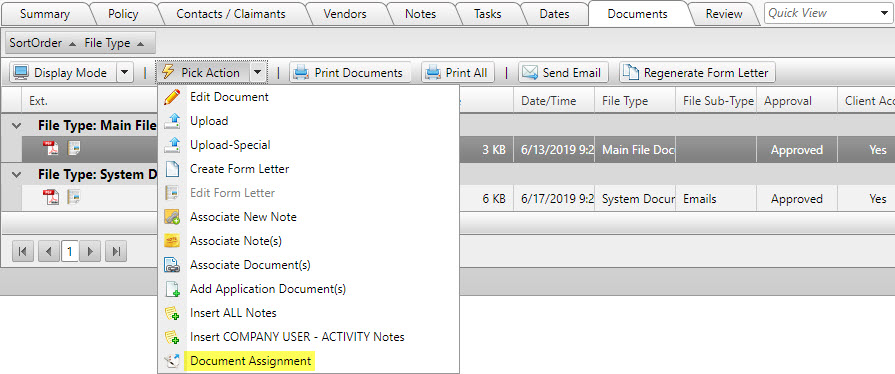This screenshot has height=374, width=895.
Task: Click the Send Email button
Action: [563, 73]
